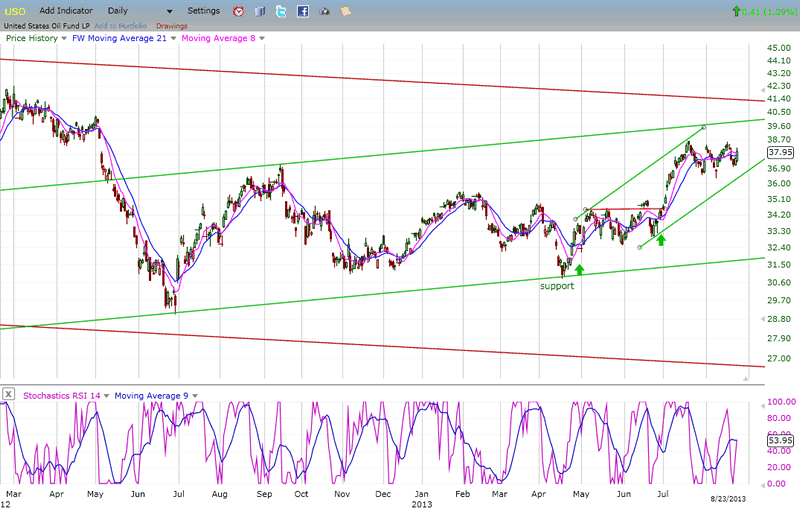Share the chart on Twitter

tap(281, 11)
